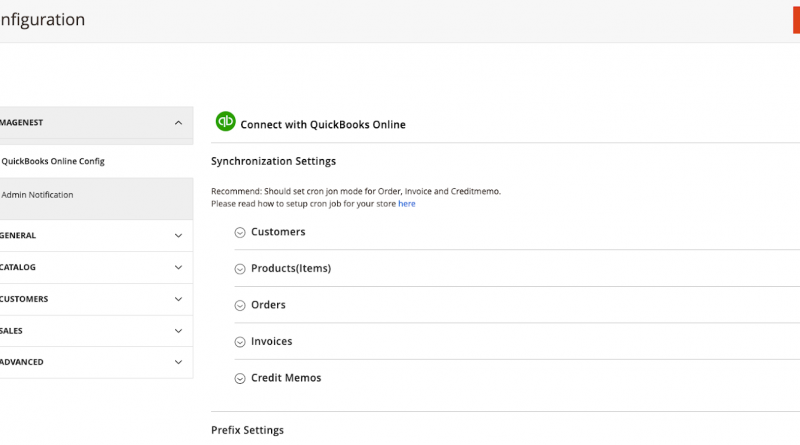Click the QuickBooks green logo icon
Screen dimensions: 800x445
pyautogui.click(x=225, y=122)
